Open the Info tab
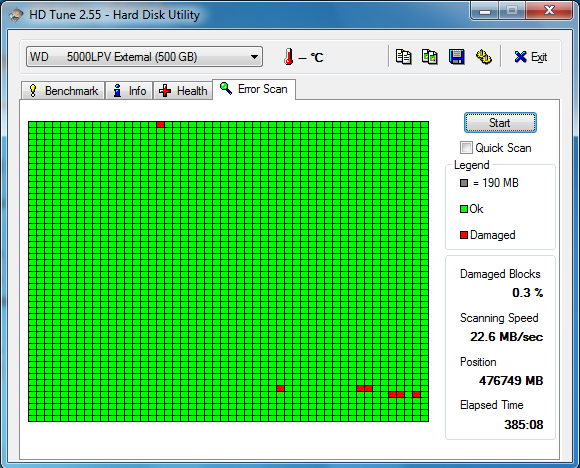The height and width of the screenshot is (468, 580). point(129,91)
